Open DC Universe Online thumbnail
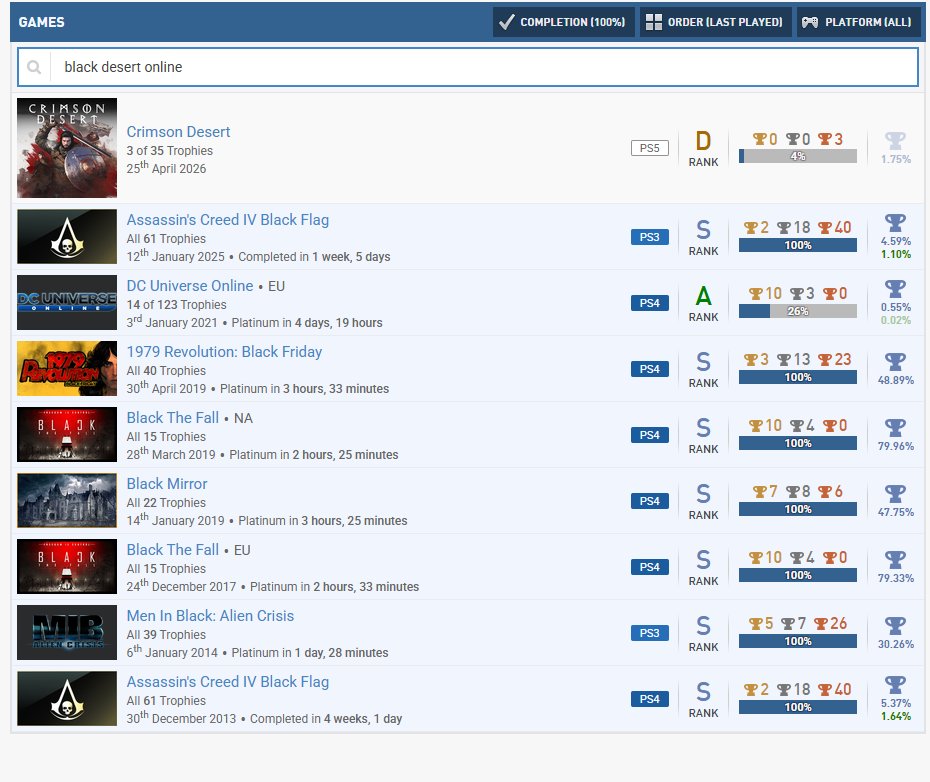 67,303
